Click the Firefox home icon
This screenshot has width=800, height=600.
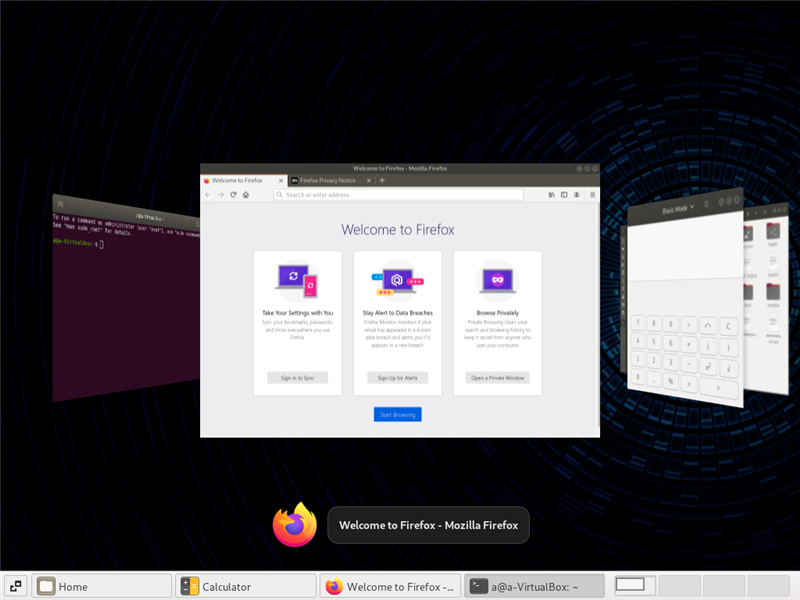pos(246,195)
